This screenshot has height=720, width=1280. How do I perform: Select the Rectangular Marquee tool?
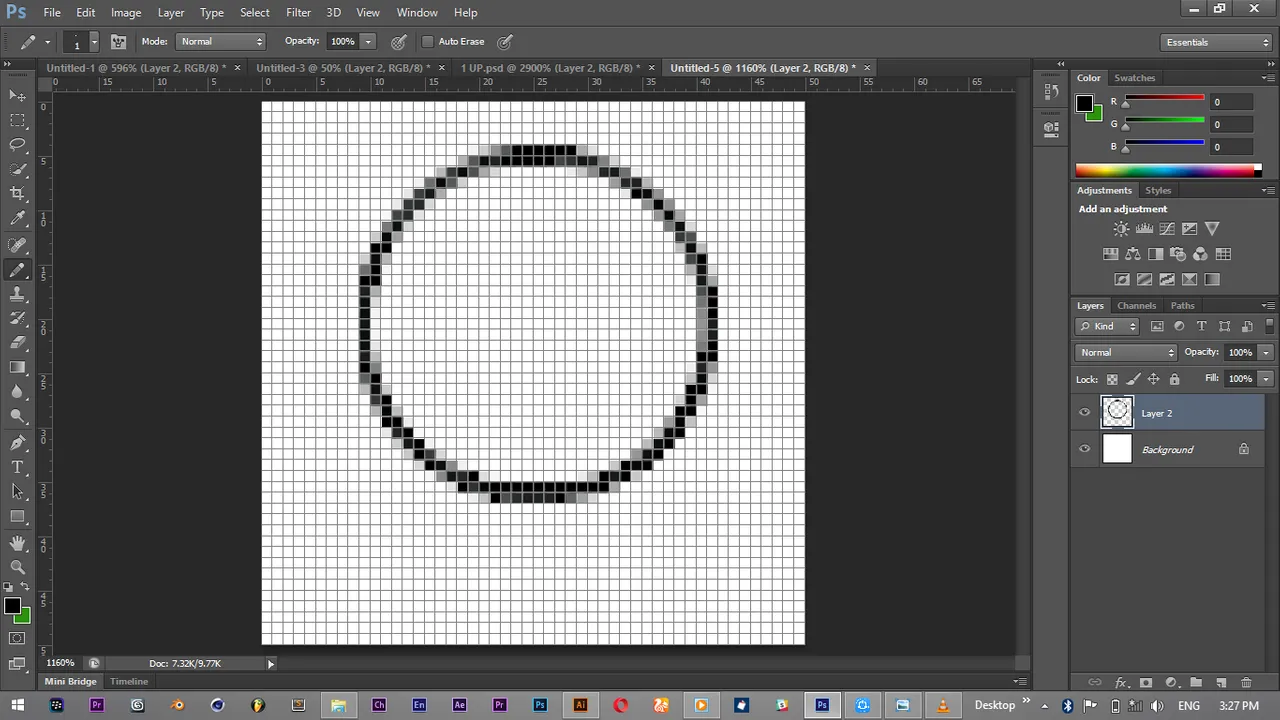(x=18, y=121)
